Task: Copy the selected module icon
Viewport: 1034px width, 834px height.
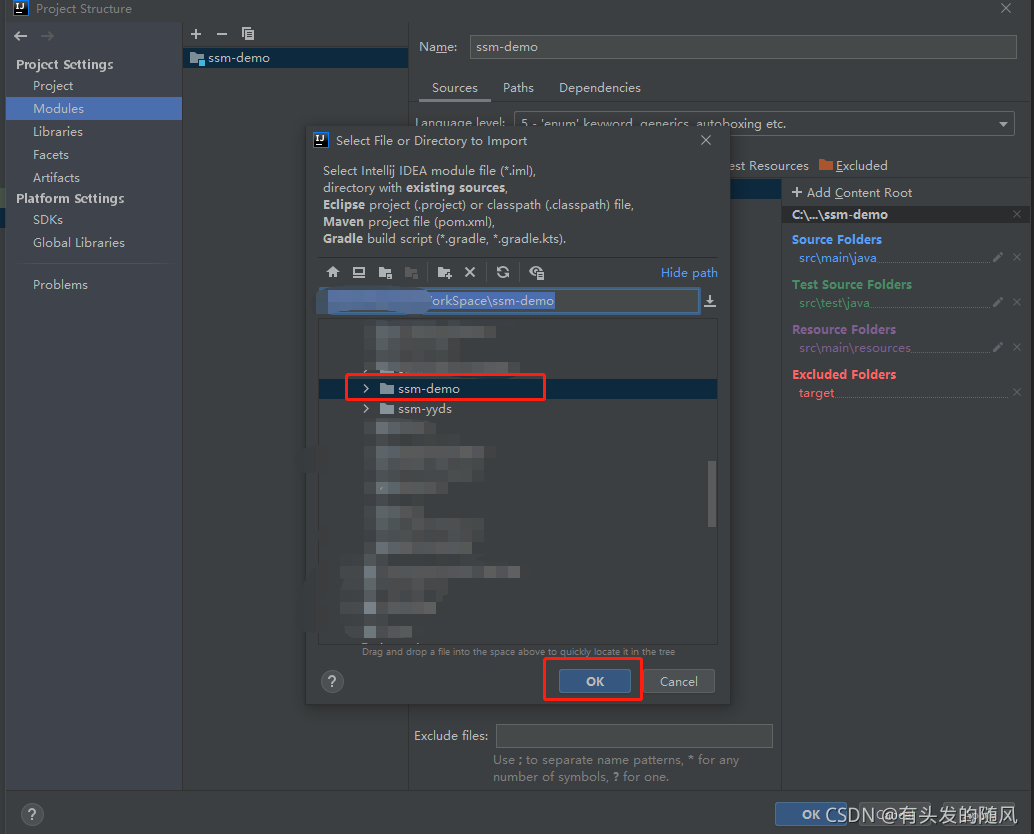Action: (248, 34)
